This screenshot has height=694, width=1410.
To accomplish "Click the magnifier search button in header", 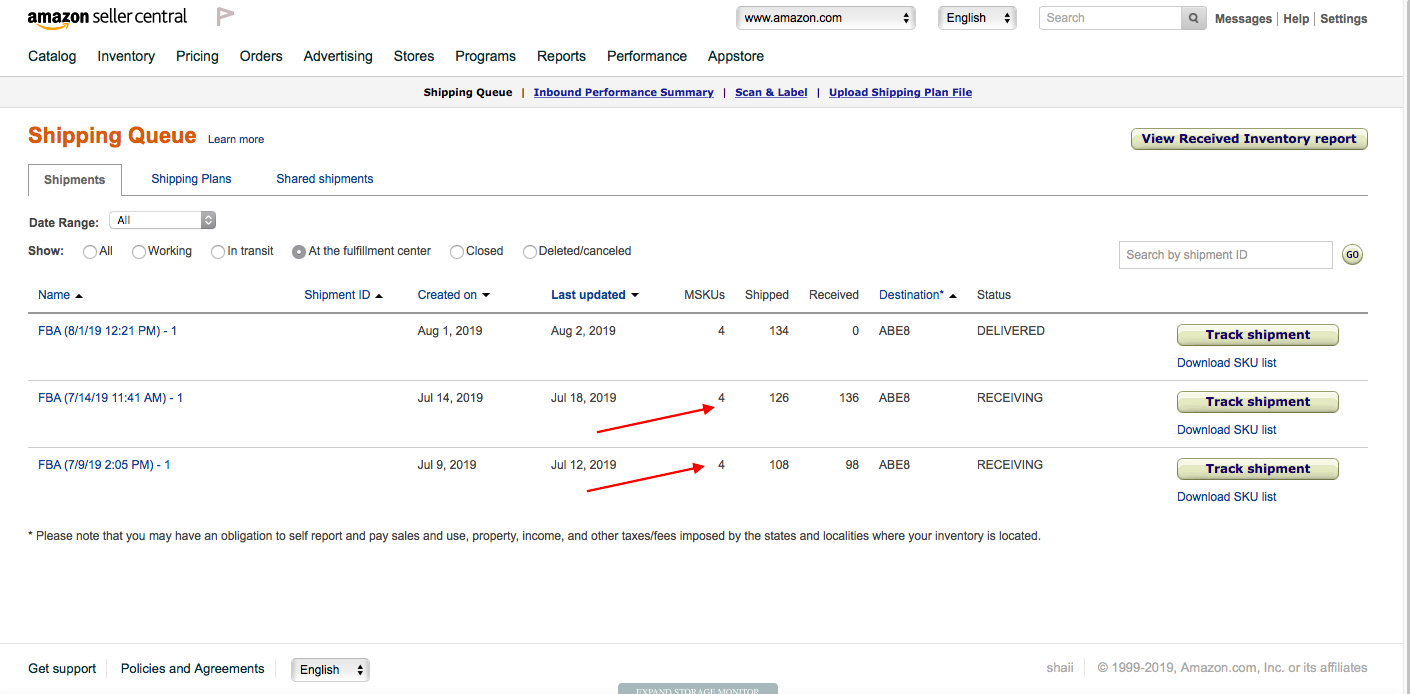I will click(1193, 18).
